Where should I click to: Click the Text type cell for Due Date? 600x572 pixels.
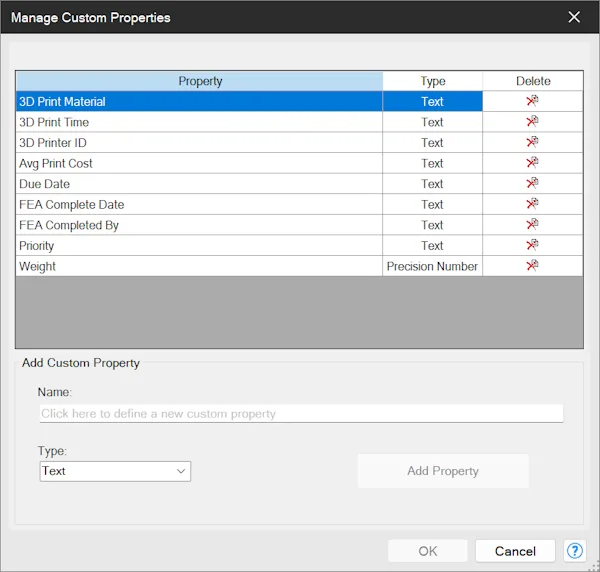coord(432,184)
